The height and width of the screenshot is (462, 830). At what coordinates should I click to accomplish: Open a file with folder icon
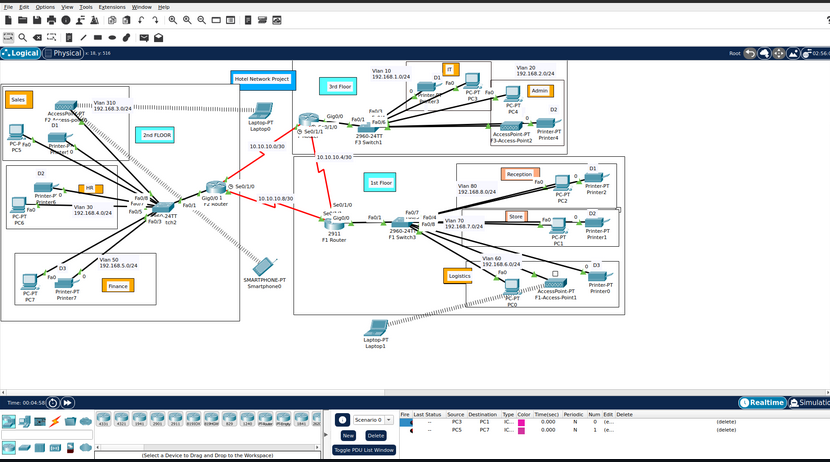coord(22,20)
